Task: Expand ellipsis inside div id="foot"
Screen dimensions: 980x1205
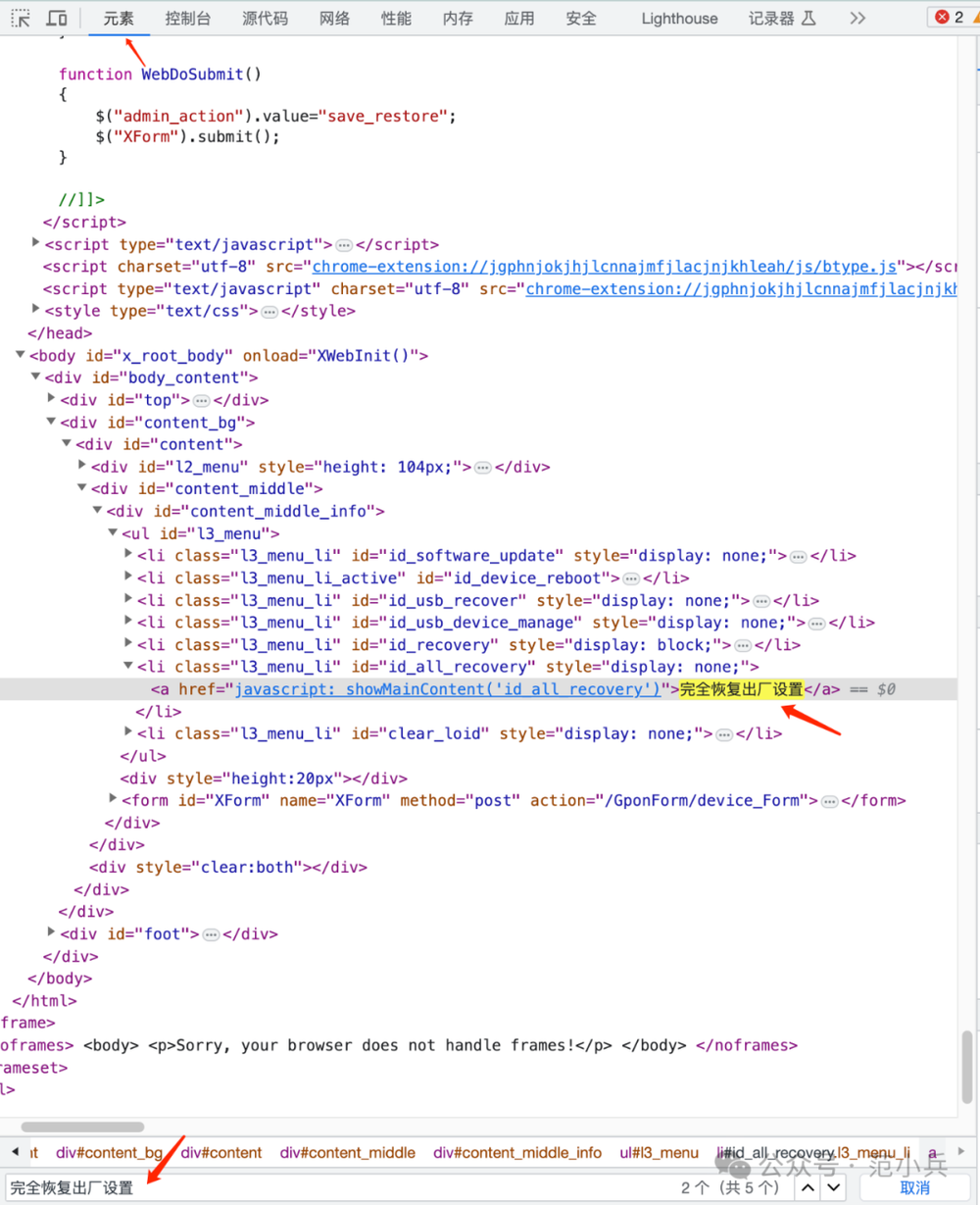Action: tap(210, 934)
